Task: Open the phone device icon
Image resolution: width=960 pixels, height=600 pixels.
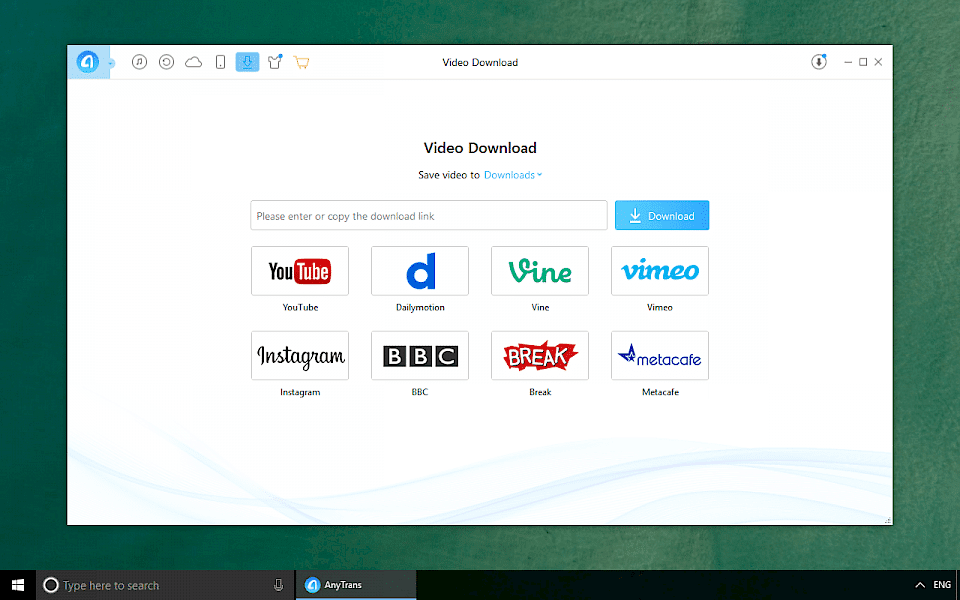Action: 220,62
